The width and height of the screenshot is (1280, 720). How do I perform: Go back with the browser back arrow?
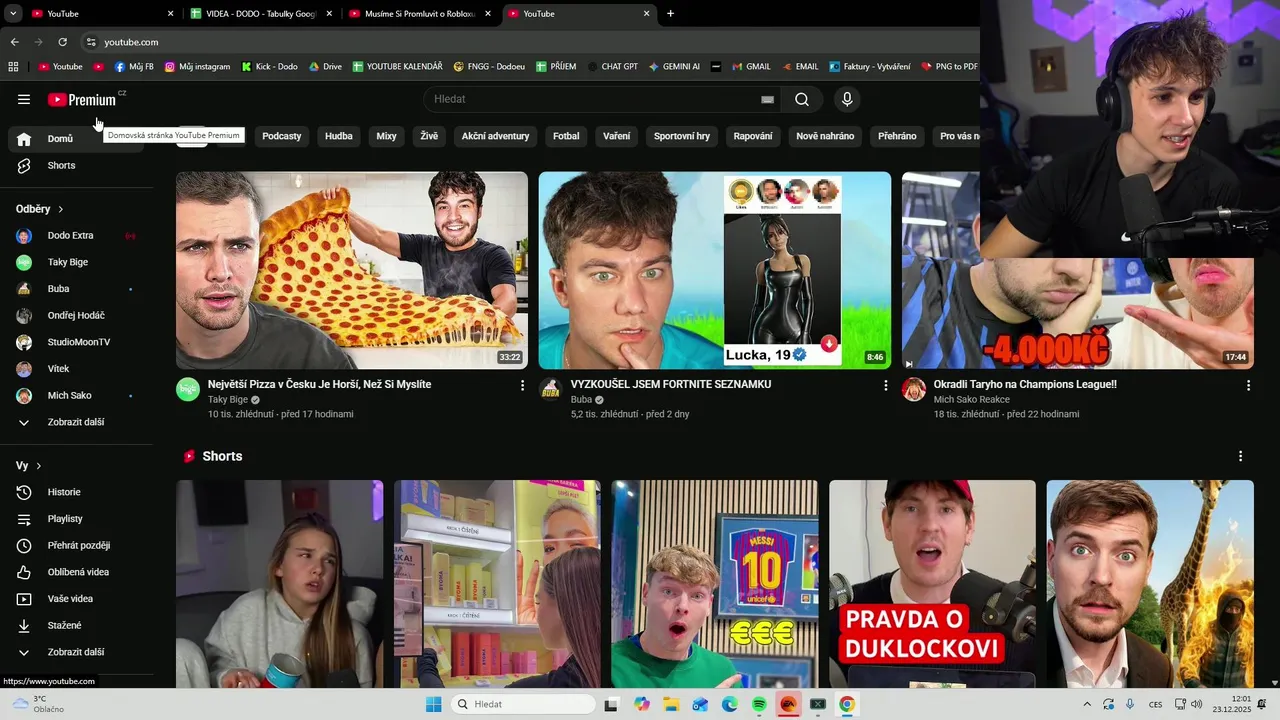point(14,42)
